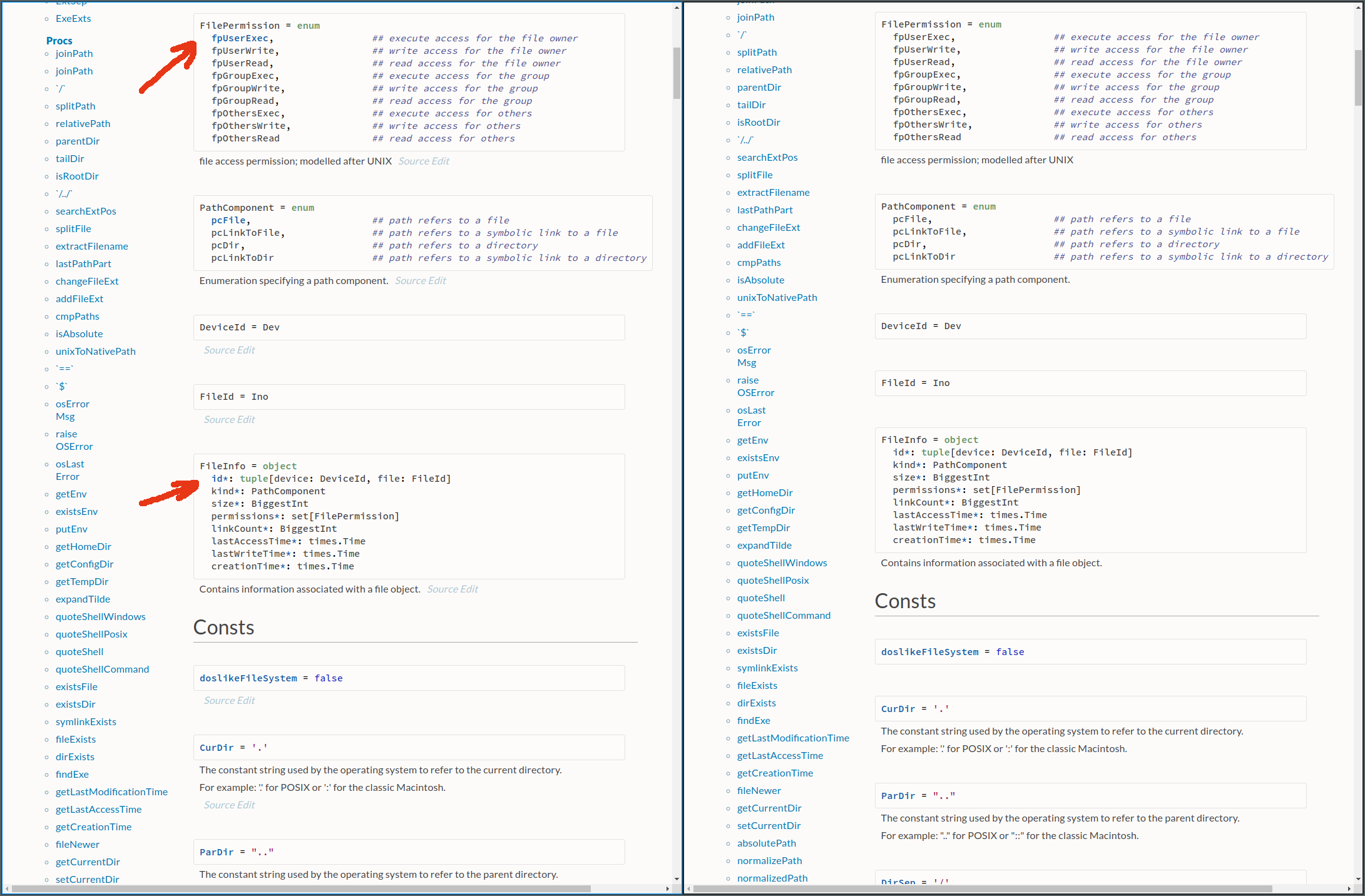This screenshot has width=1365, height=896.
Task: Click the right pane horizontal scrollbar left arrow
Action: click(688, 888)
